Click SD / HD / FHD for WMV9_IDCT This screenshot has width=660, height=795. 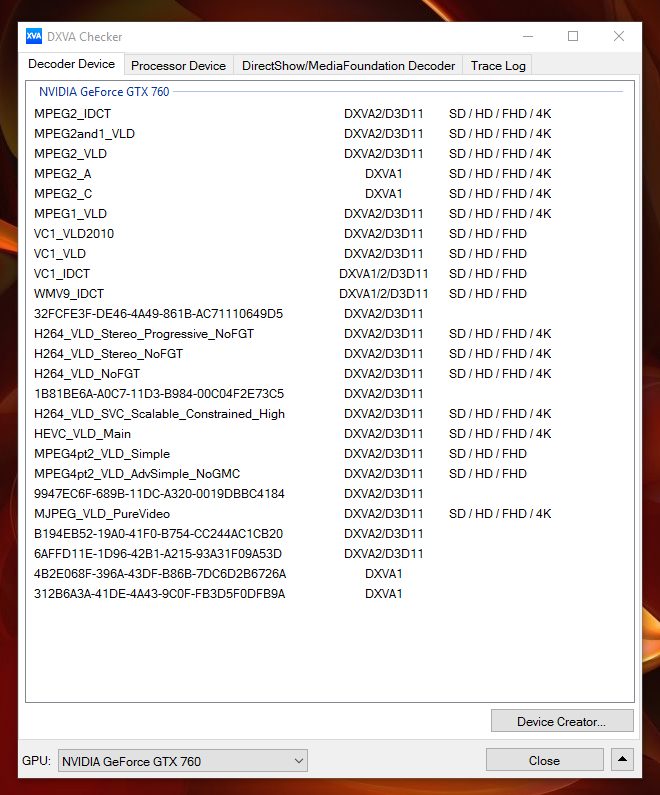click(x=488, y=294)
